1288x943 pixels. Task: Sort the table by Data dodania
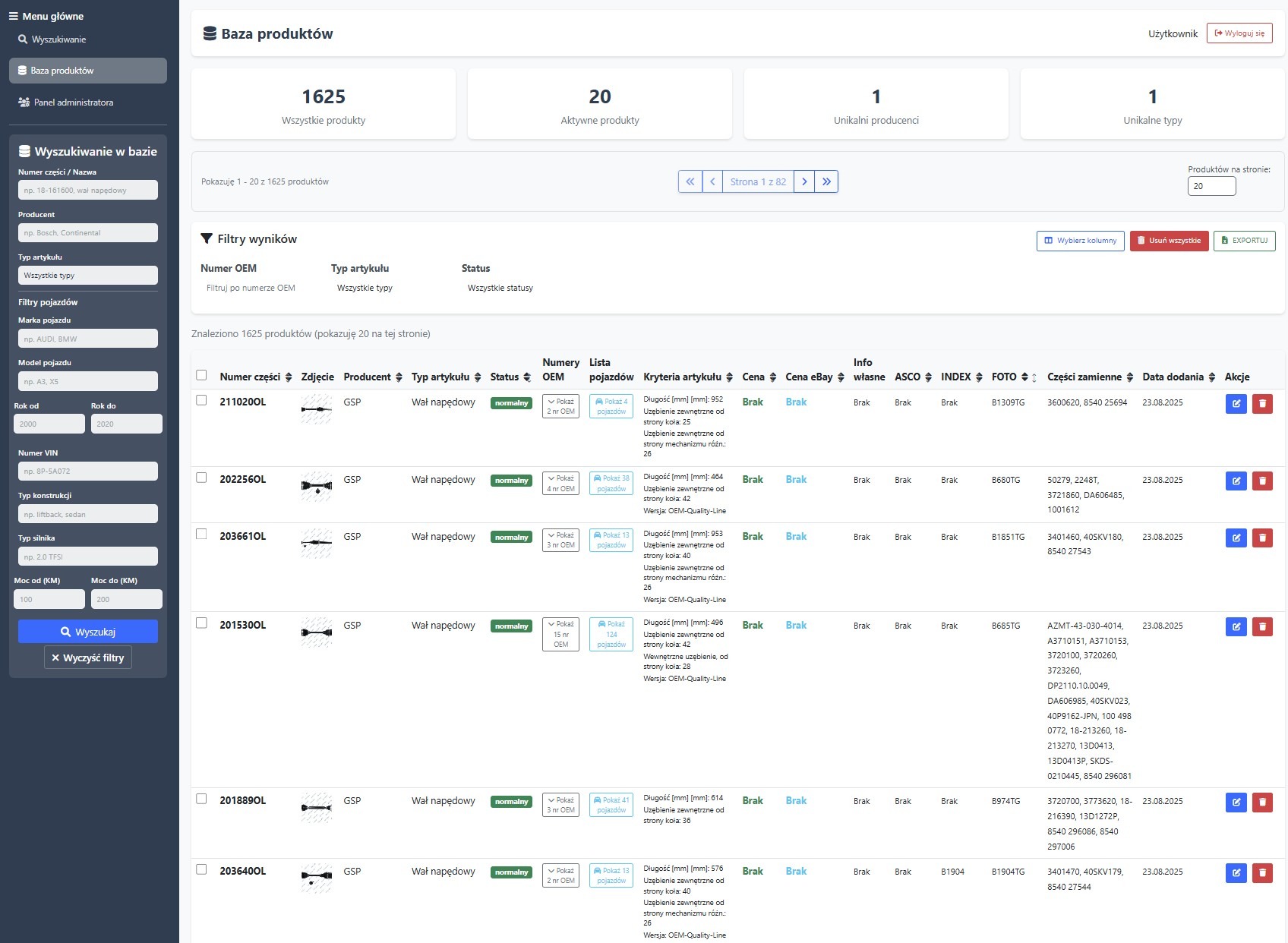pos(1212,377)
